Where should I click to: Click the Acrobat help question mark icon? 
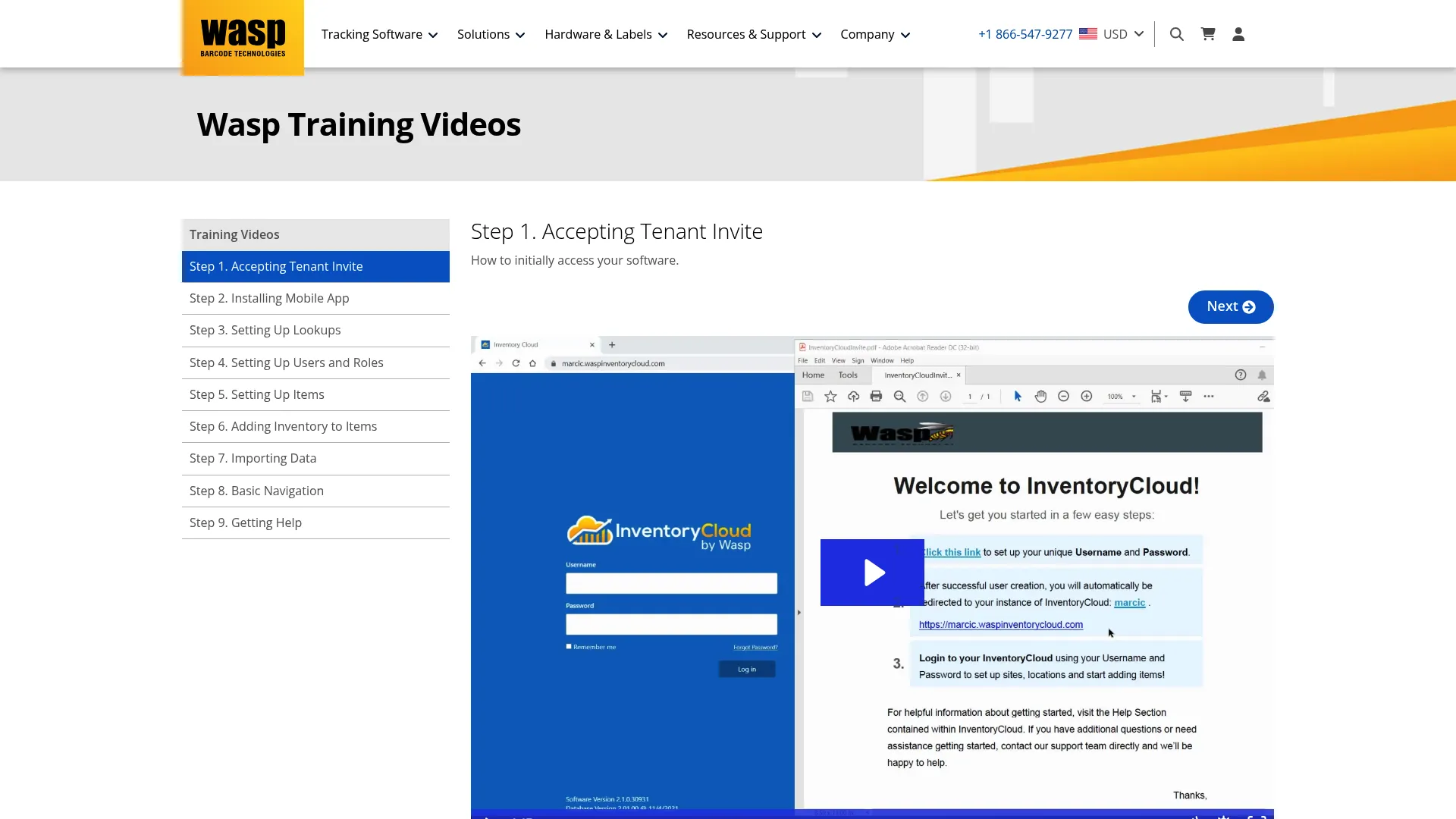(1241, 375)
